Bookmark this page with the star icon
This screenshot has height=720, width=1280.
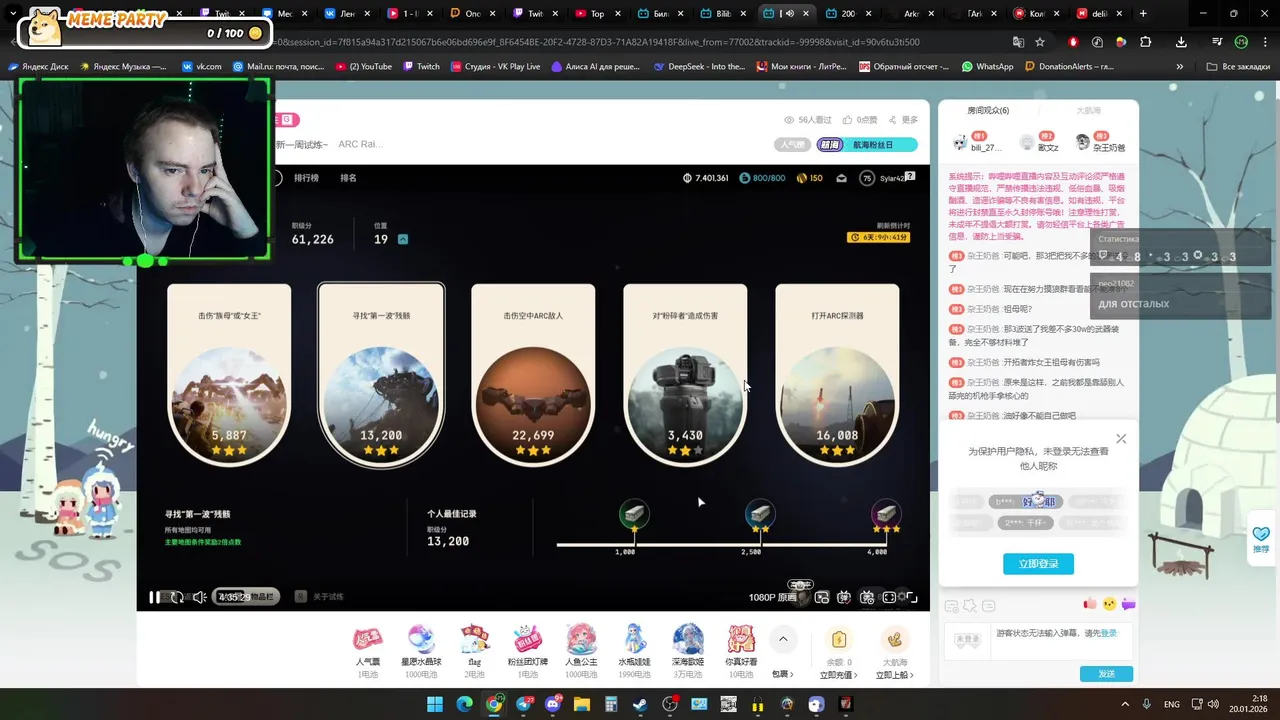point(1040,42)
